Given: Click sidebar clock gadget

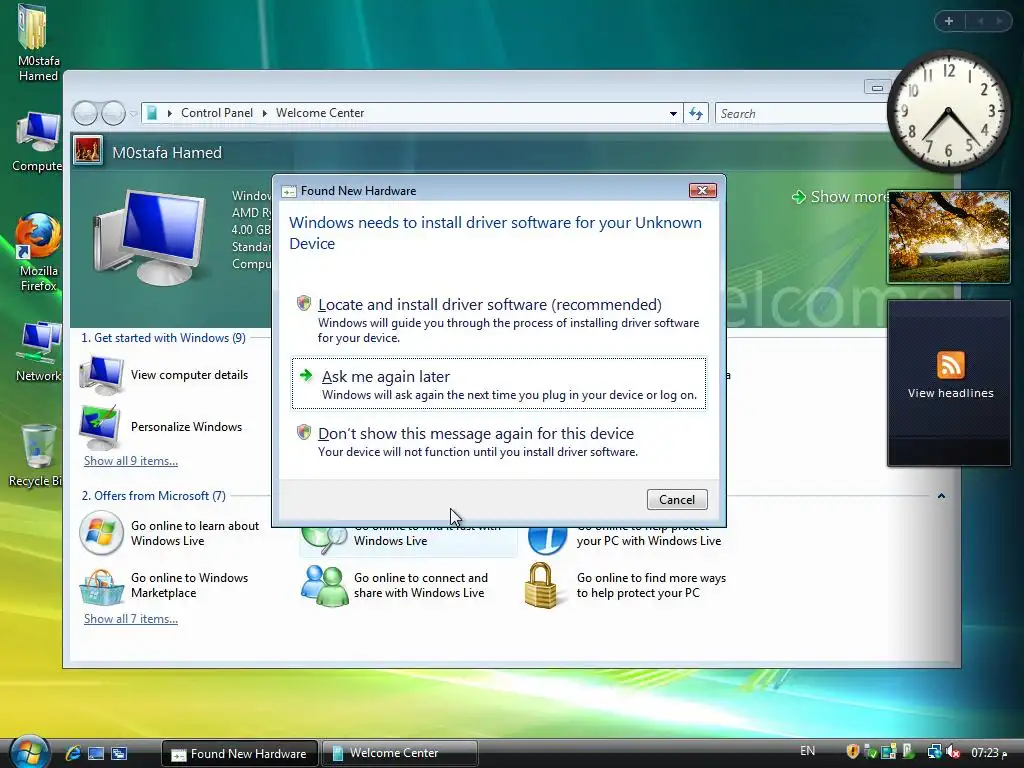Looking at the screenshot, I should pos(948,112).
